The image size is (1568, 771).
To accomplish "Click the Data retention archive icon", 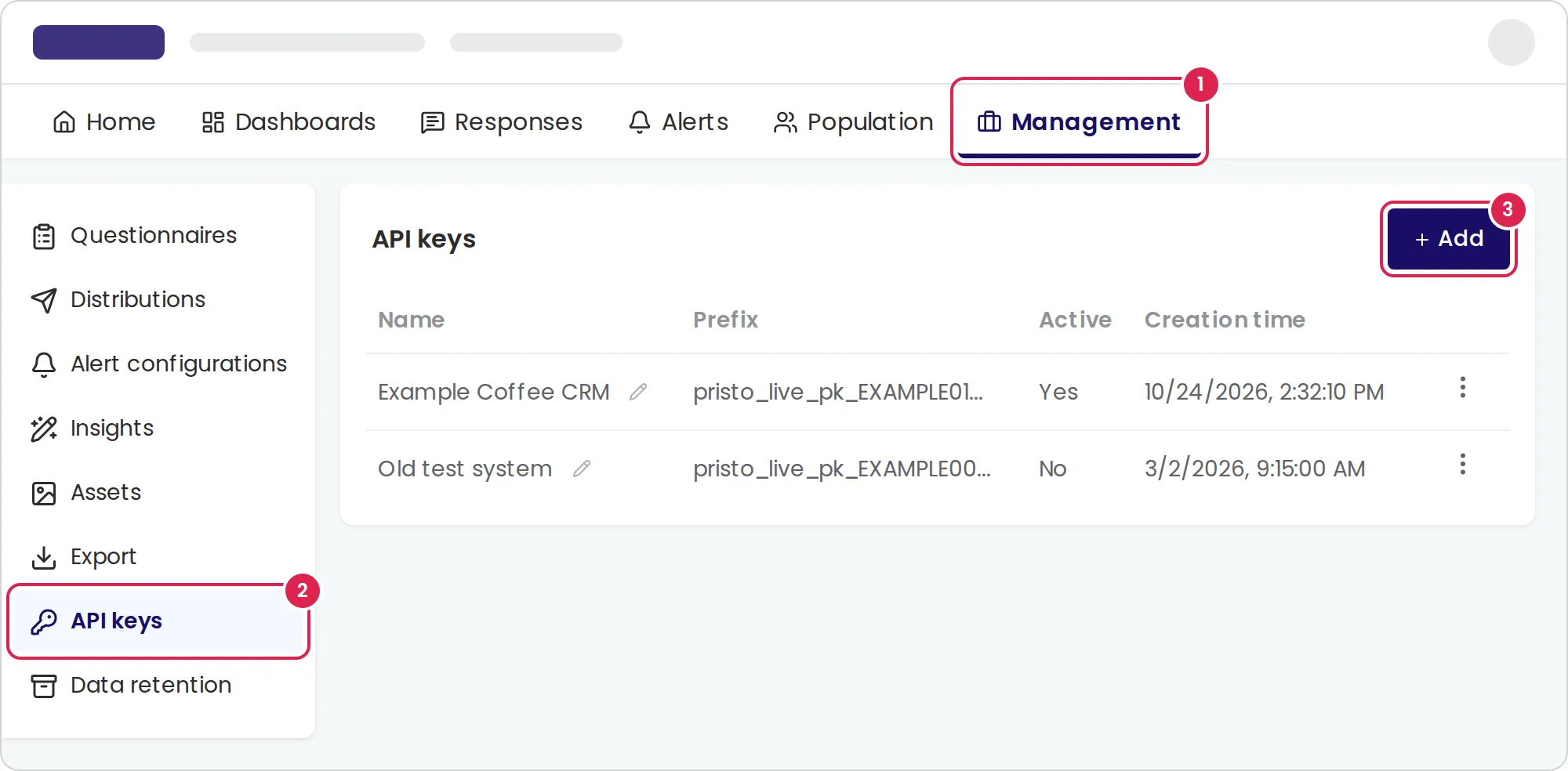I will [x=44, y=686].
